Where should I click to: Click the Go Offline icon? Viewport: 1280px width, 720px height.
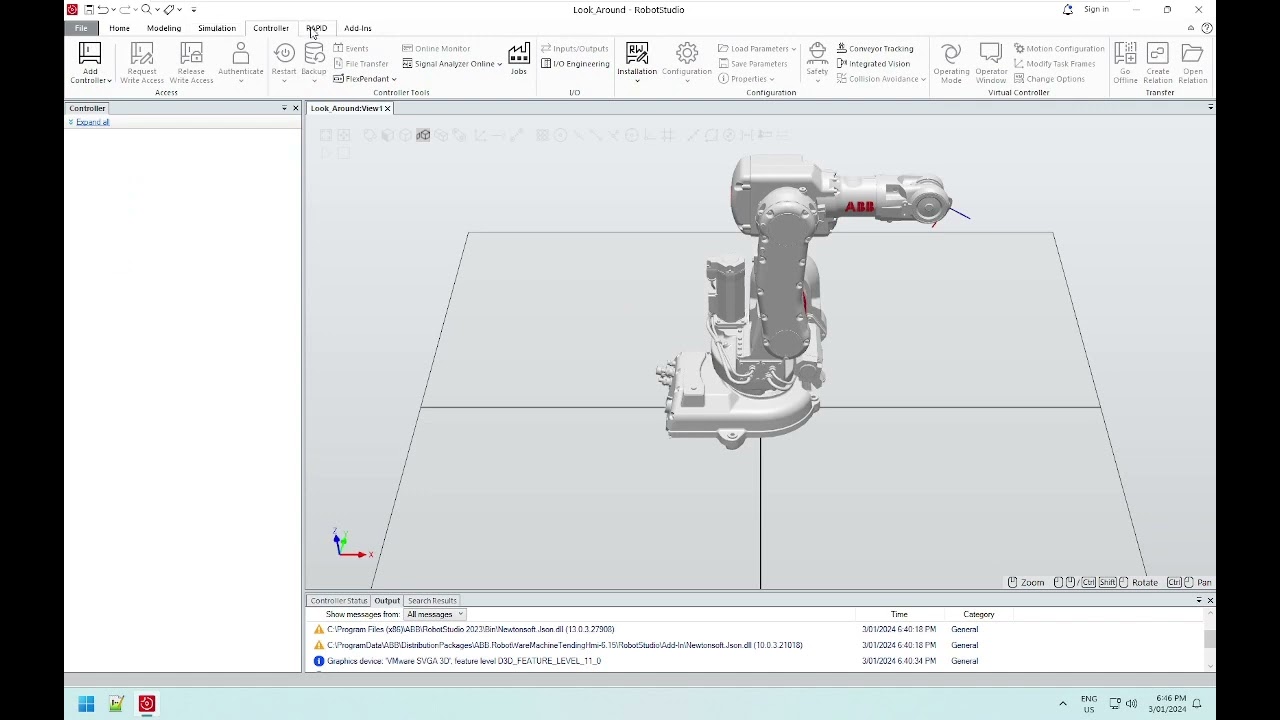[x=1125, y=54]
